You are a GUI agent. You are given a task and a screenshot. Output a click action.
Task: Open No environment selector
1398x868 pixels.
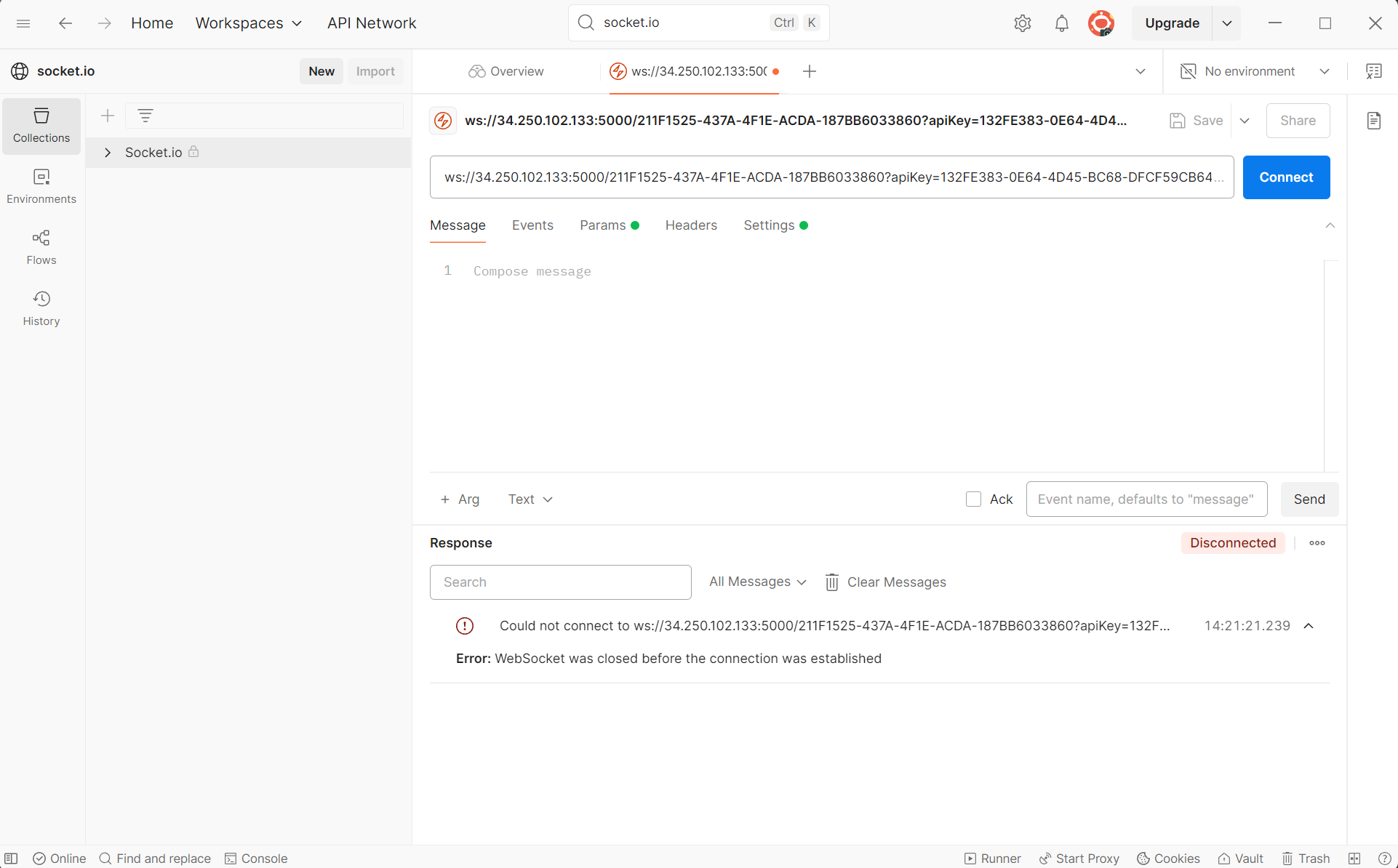coord(1255,71)
